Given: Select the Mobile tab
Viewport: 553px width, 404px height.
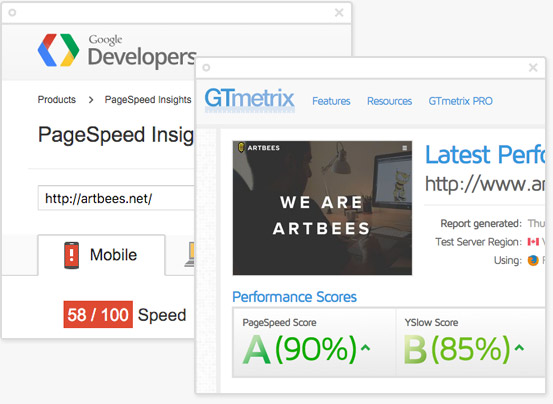Looking at the screenshot, I should click(101, 255).
